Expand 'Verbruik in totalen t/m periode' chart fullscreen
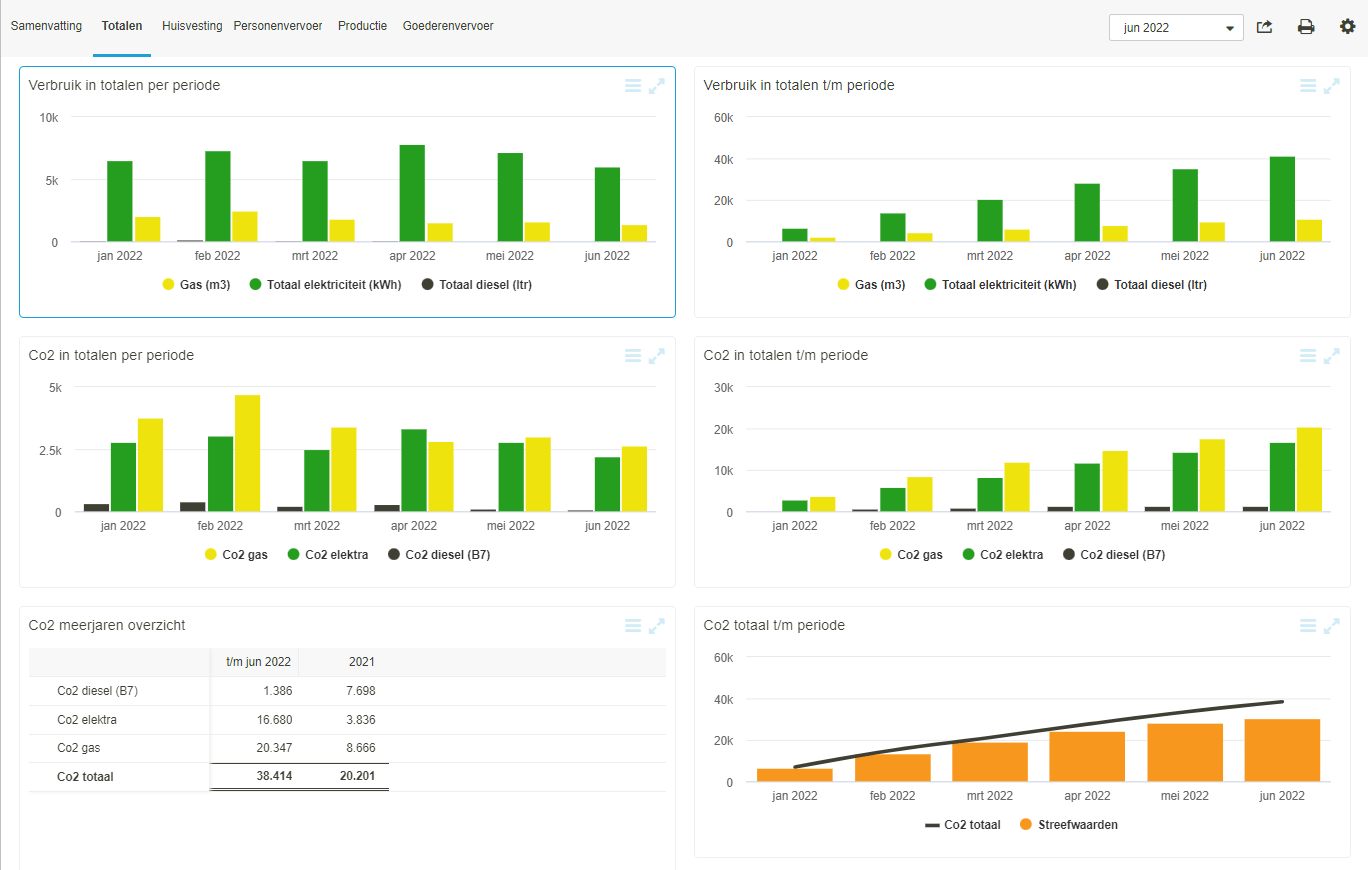 pos(1332,86)
